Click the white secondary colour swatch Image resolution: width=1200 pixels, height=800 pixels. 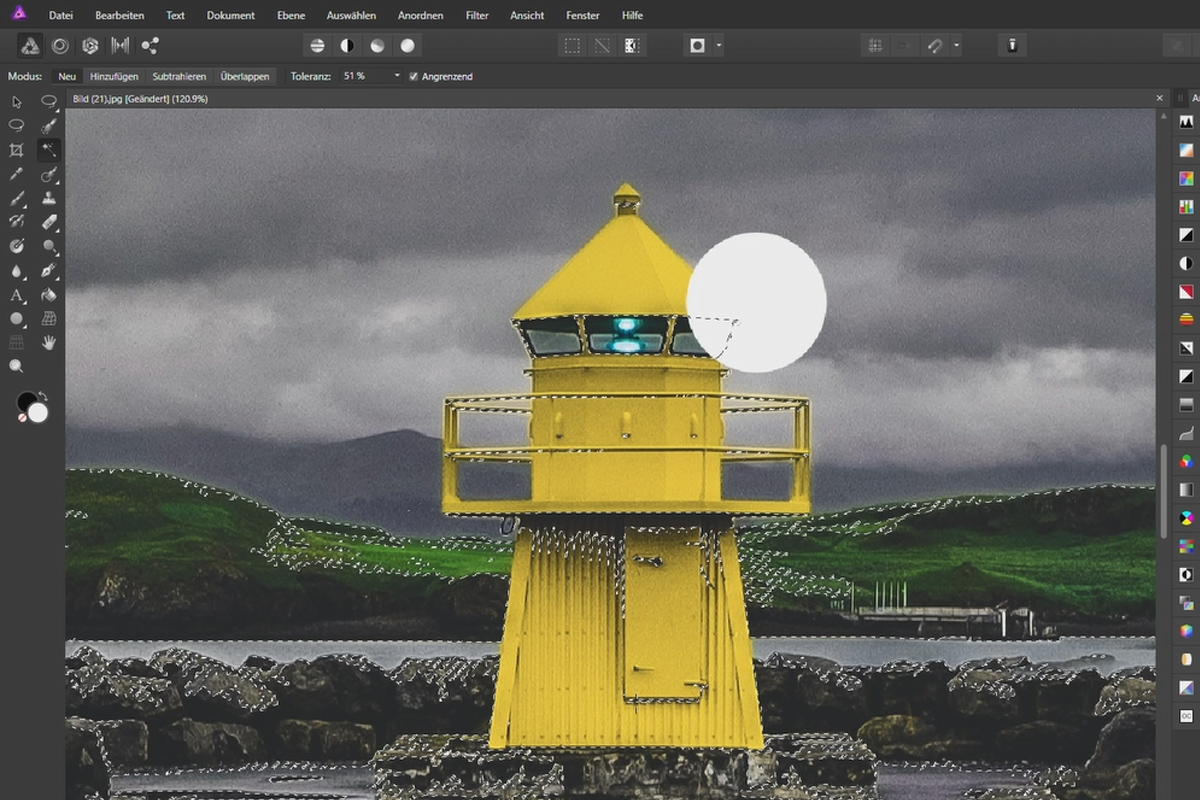[x=38, y=412]
